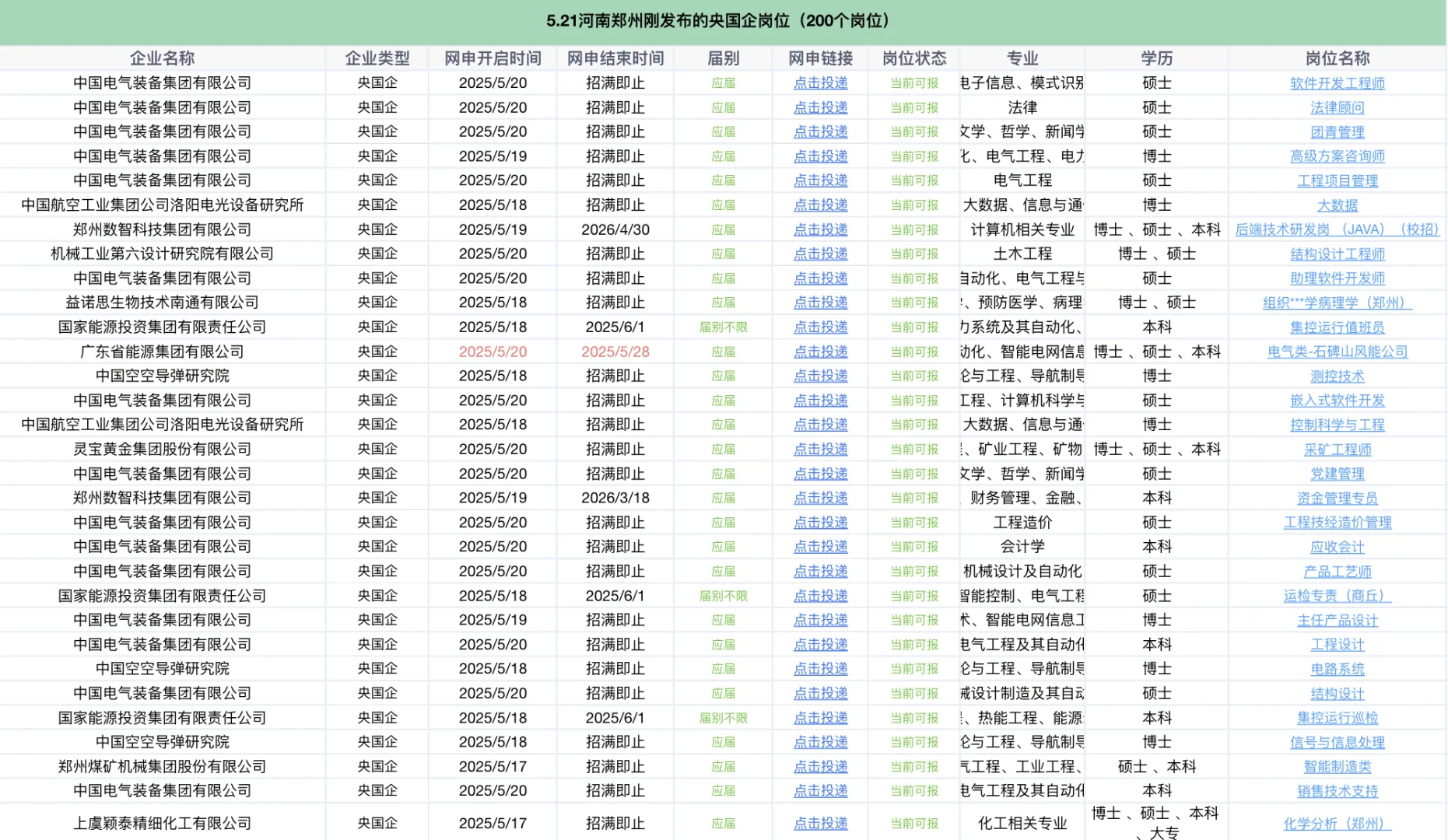Select the 岗位名称 column header

click(x=1337, y=58)
